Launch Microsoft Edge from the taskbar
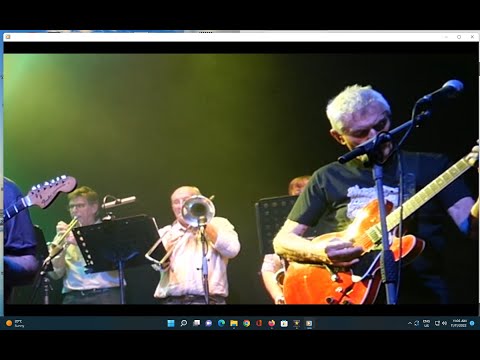480x360 pixels. (x=221, y=323)
